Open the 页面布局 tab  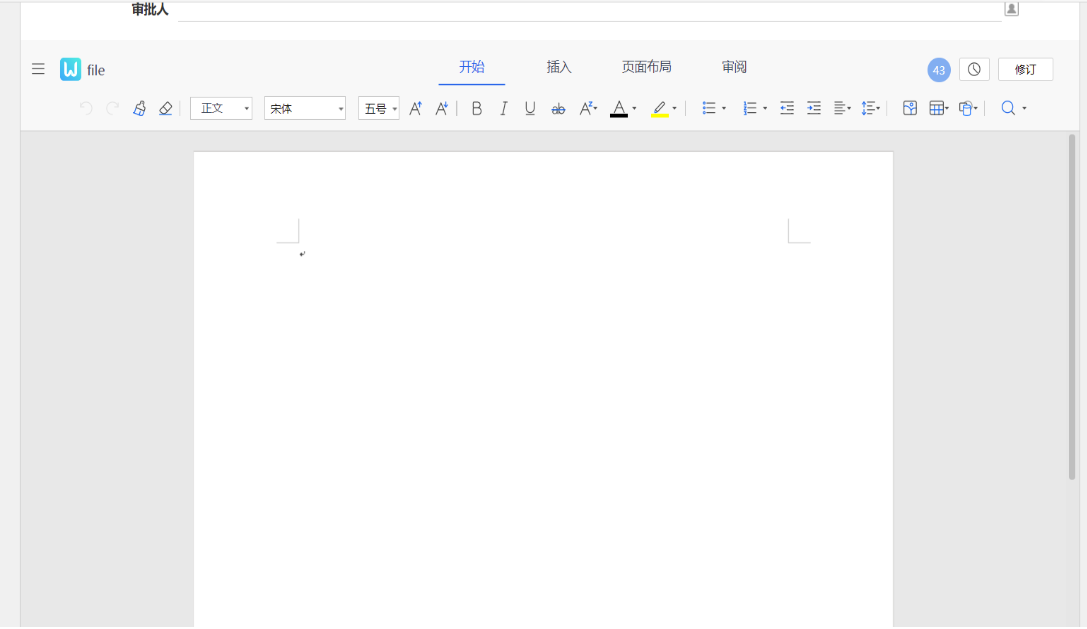[x=646, y=67]
